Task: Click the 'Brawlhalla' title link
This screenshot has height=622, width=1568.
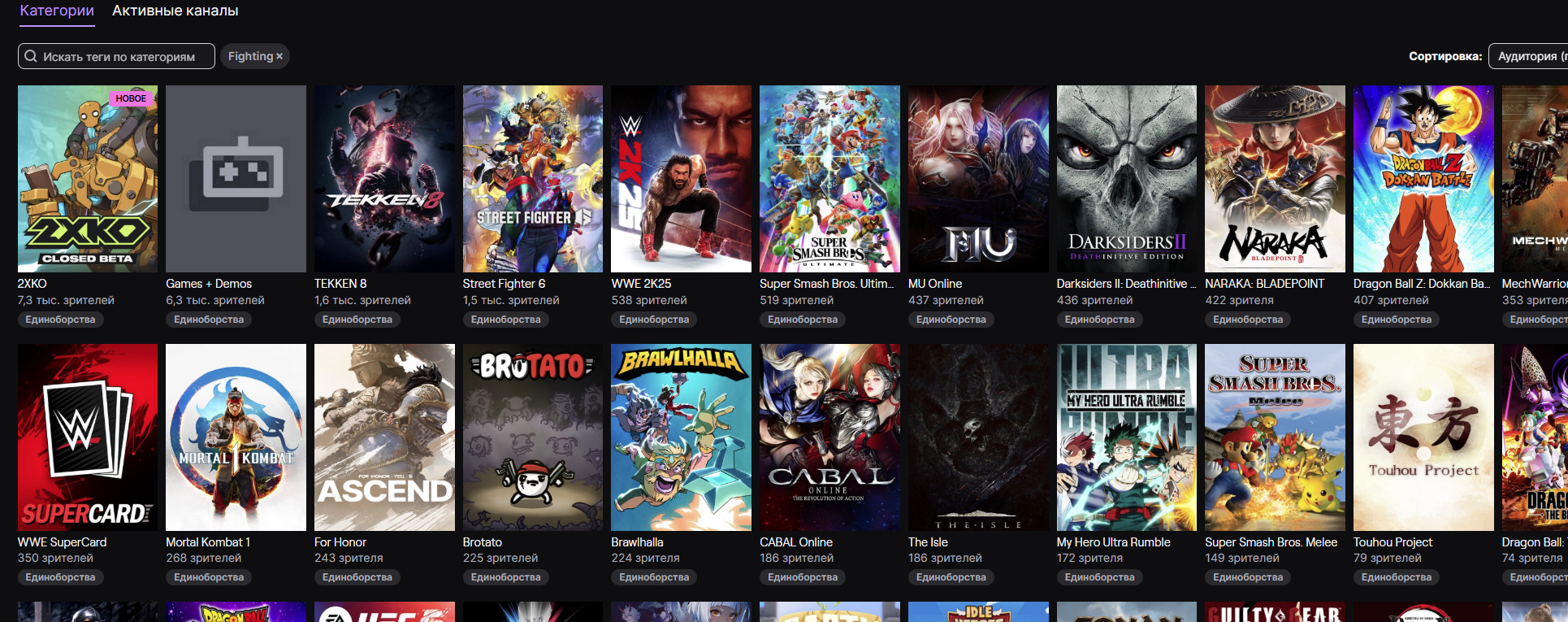Action: click(x=637, y=542)
